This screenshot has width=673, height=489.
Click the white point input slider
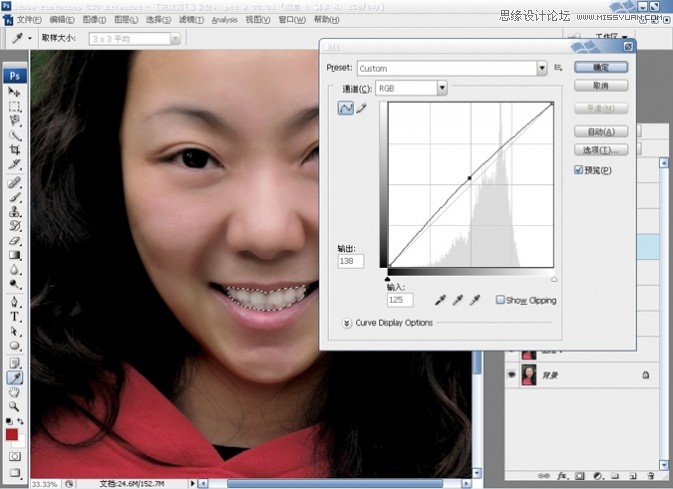(554, 279)
